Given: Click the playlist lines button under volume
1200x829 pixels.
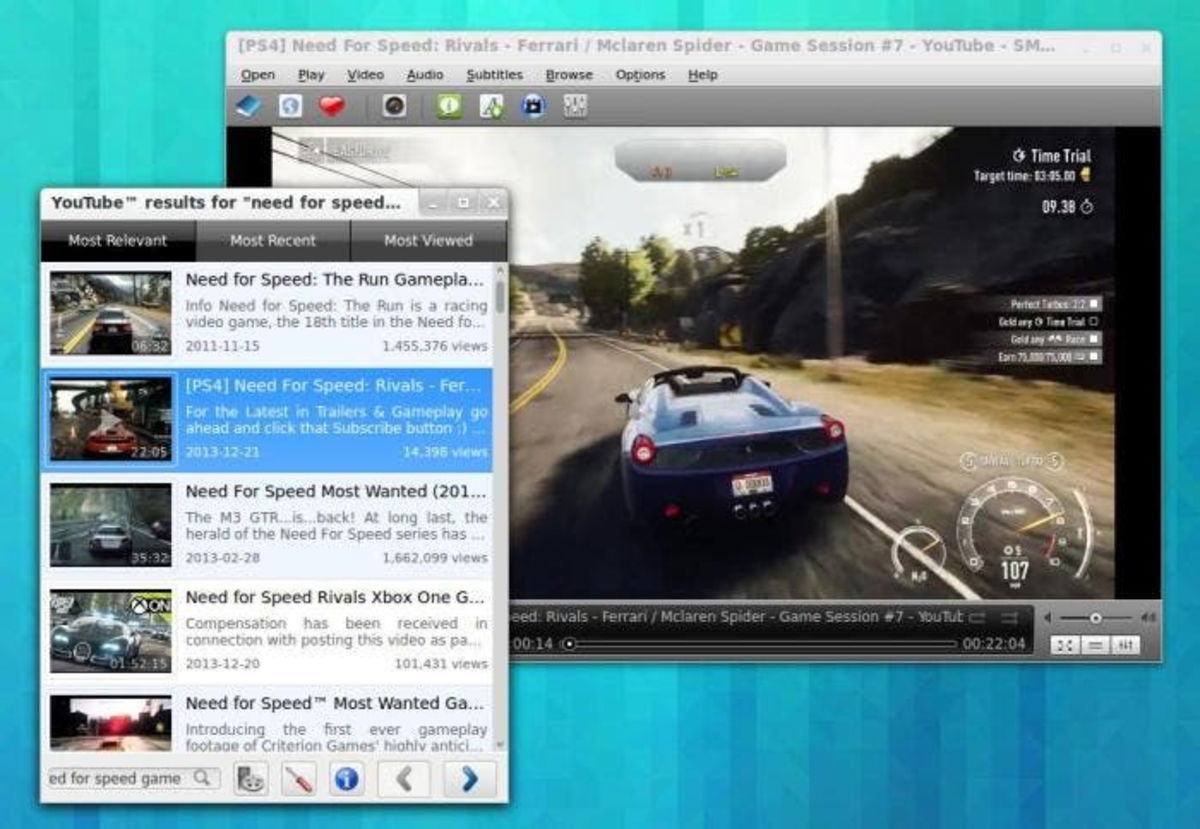Looking at the screenshot, I should coord(1096,645).
